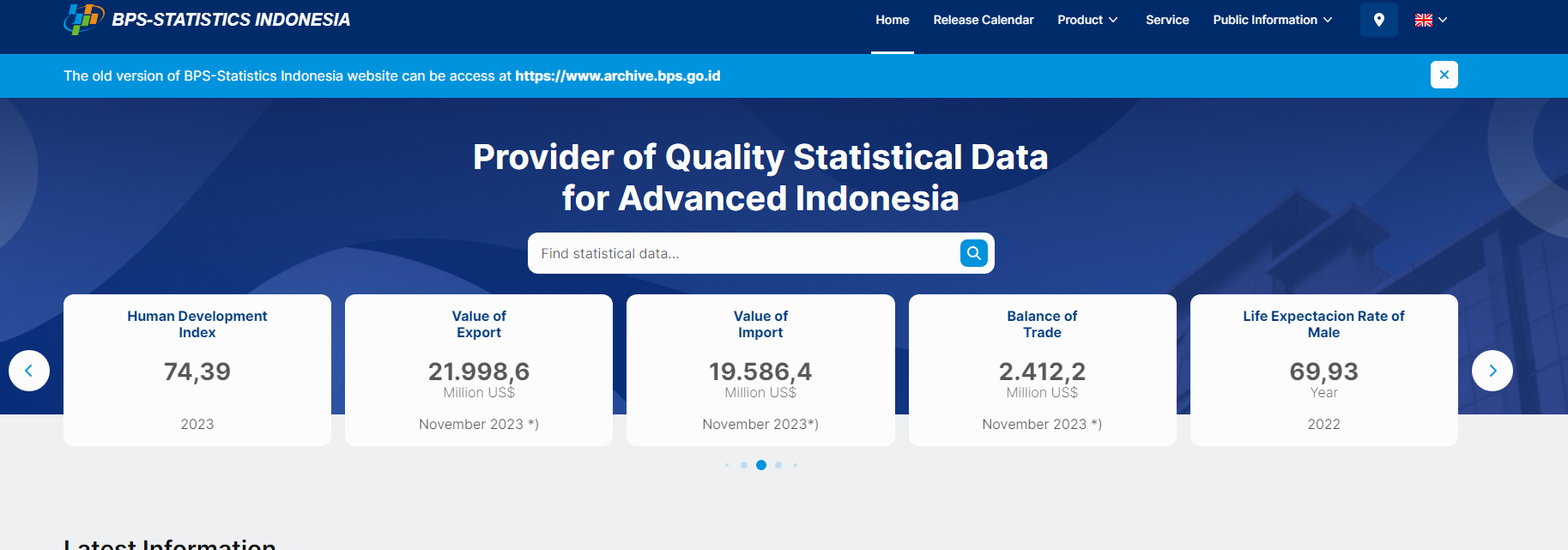The image size is (1568, 550).
Task: Select the fourth carousel pagination dot
Action: pos(778,465)
